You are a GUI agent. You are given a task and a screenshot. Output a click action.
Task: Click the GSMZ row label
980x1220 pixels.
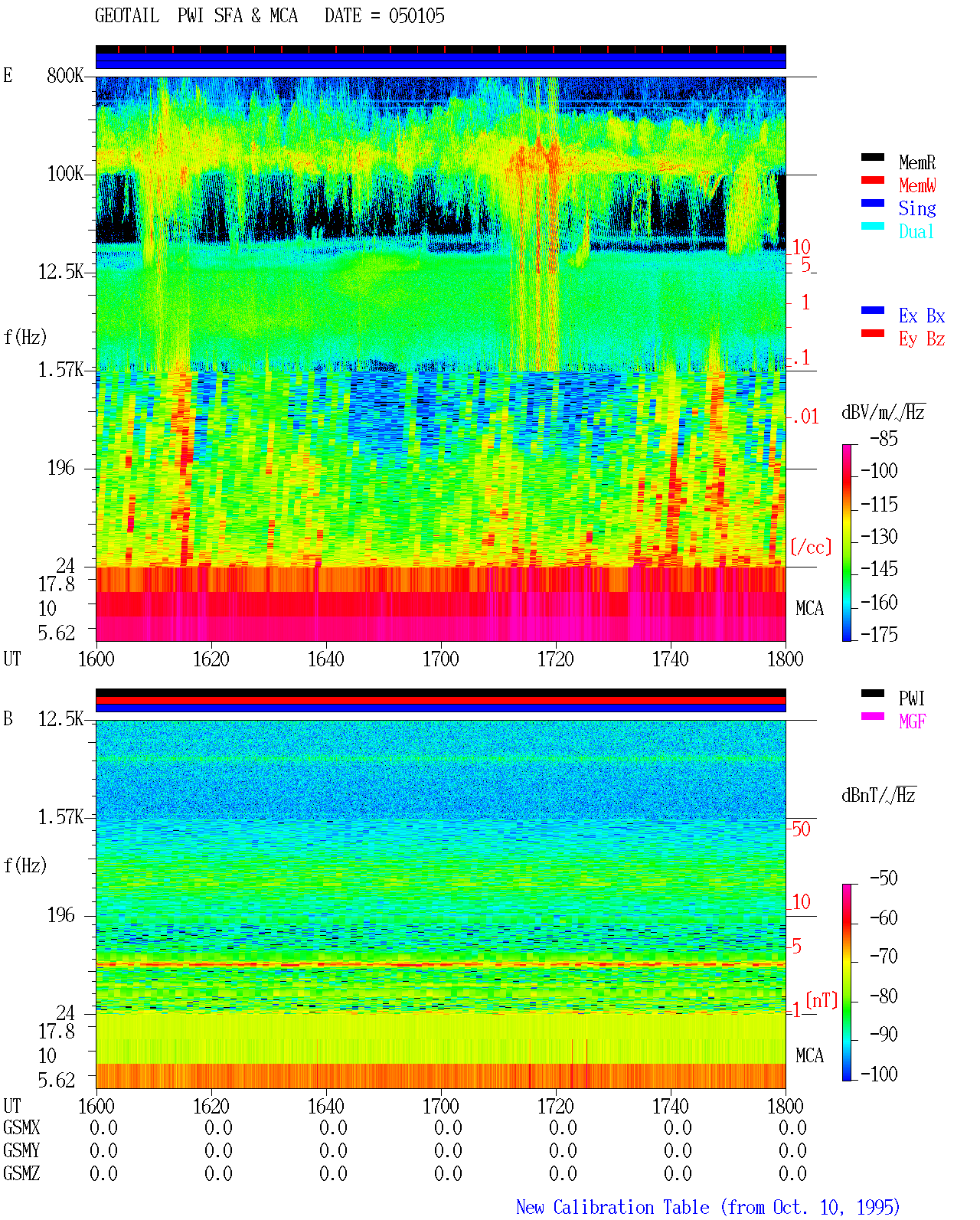tap(21, 1174)
